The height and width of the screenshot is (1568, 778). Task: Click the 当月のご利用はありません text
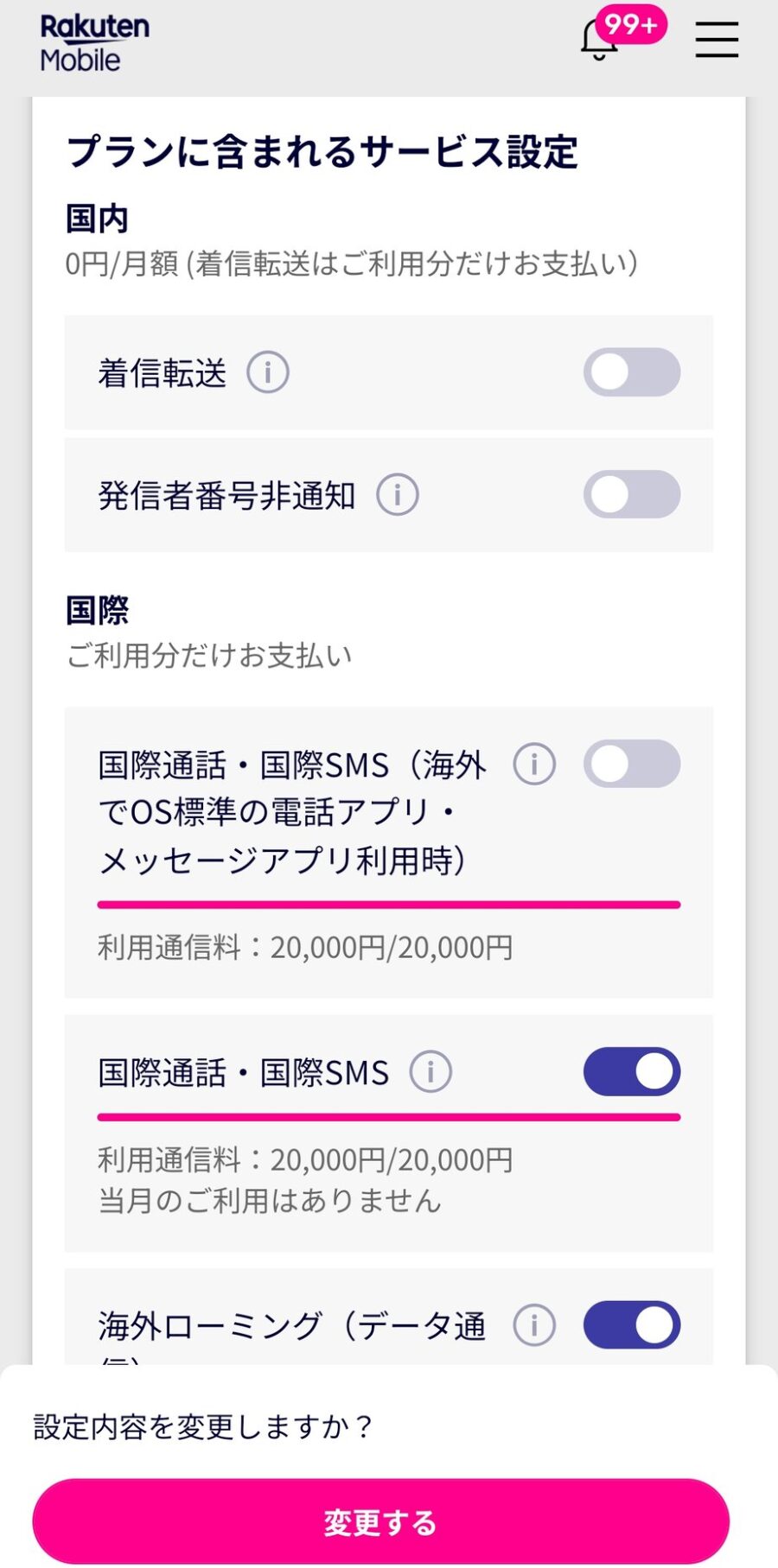click(x=270, y=1201)
